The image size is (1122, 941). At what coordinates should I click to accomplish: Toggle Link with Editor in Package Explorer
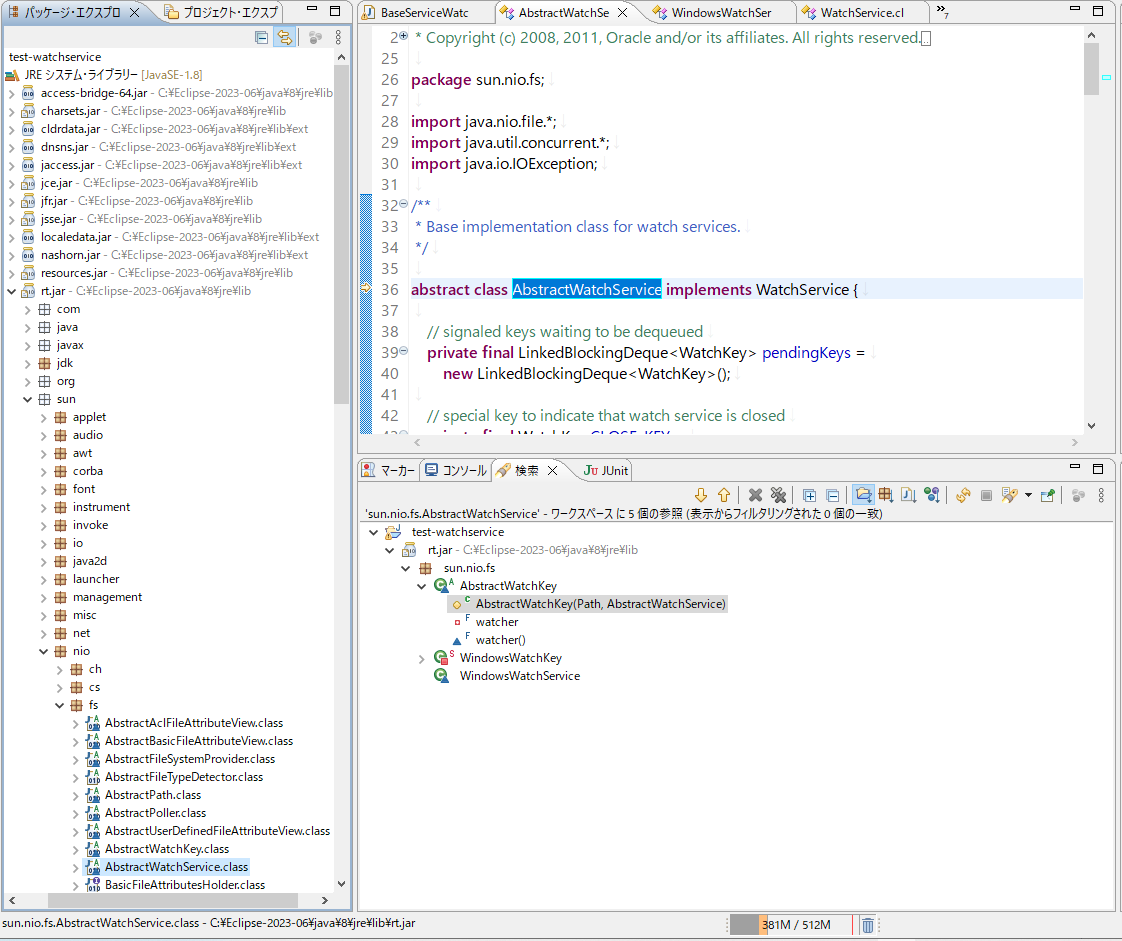point(285,36)
